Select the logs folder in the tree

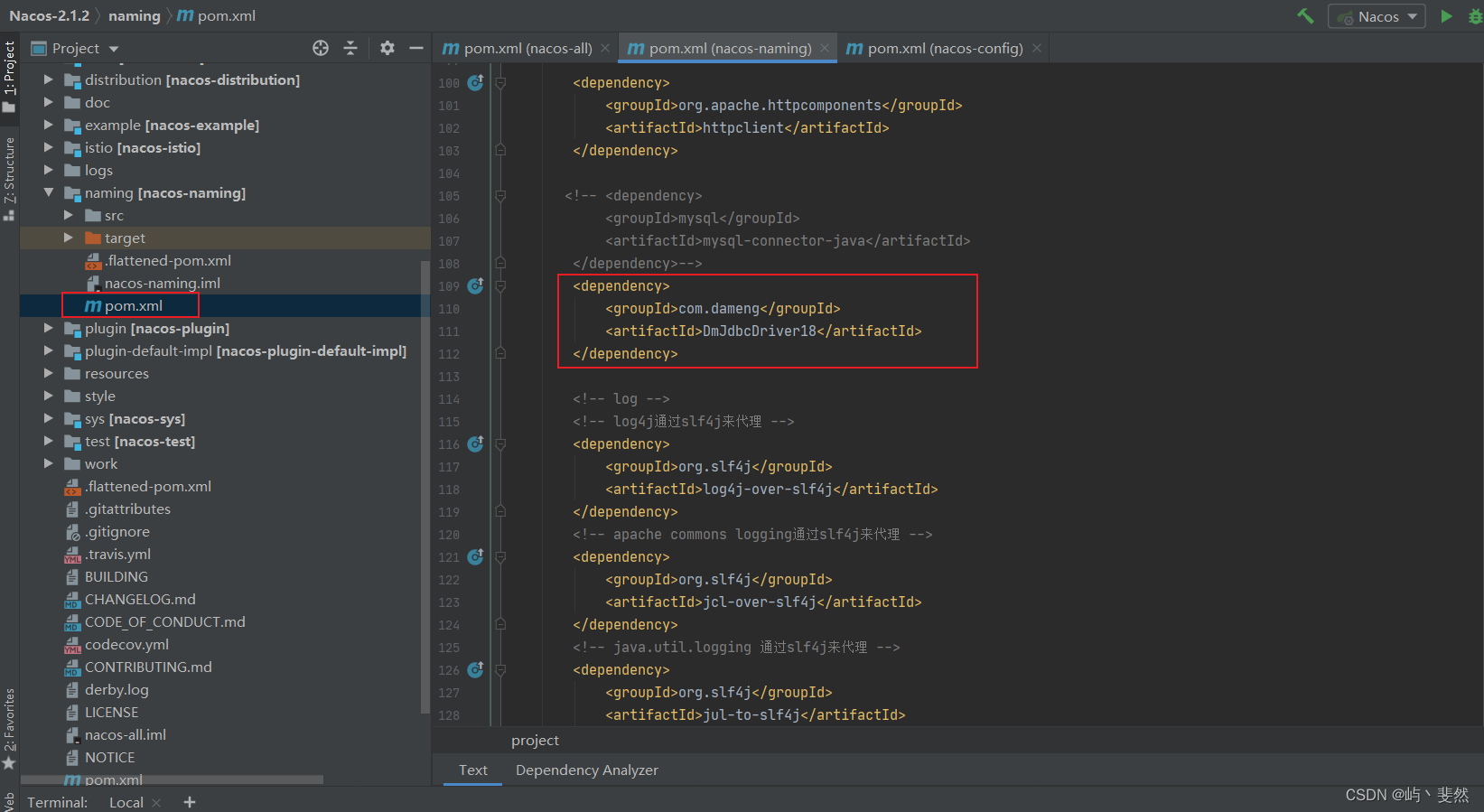tap(98, 170)
